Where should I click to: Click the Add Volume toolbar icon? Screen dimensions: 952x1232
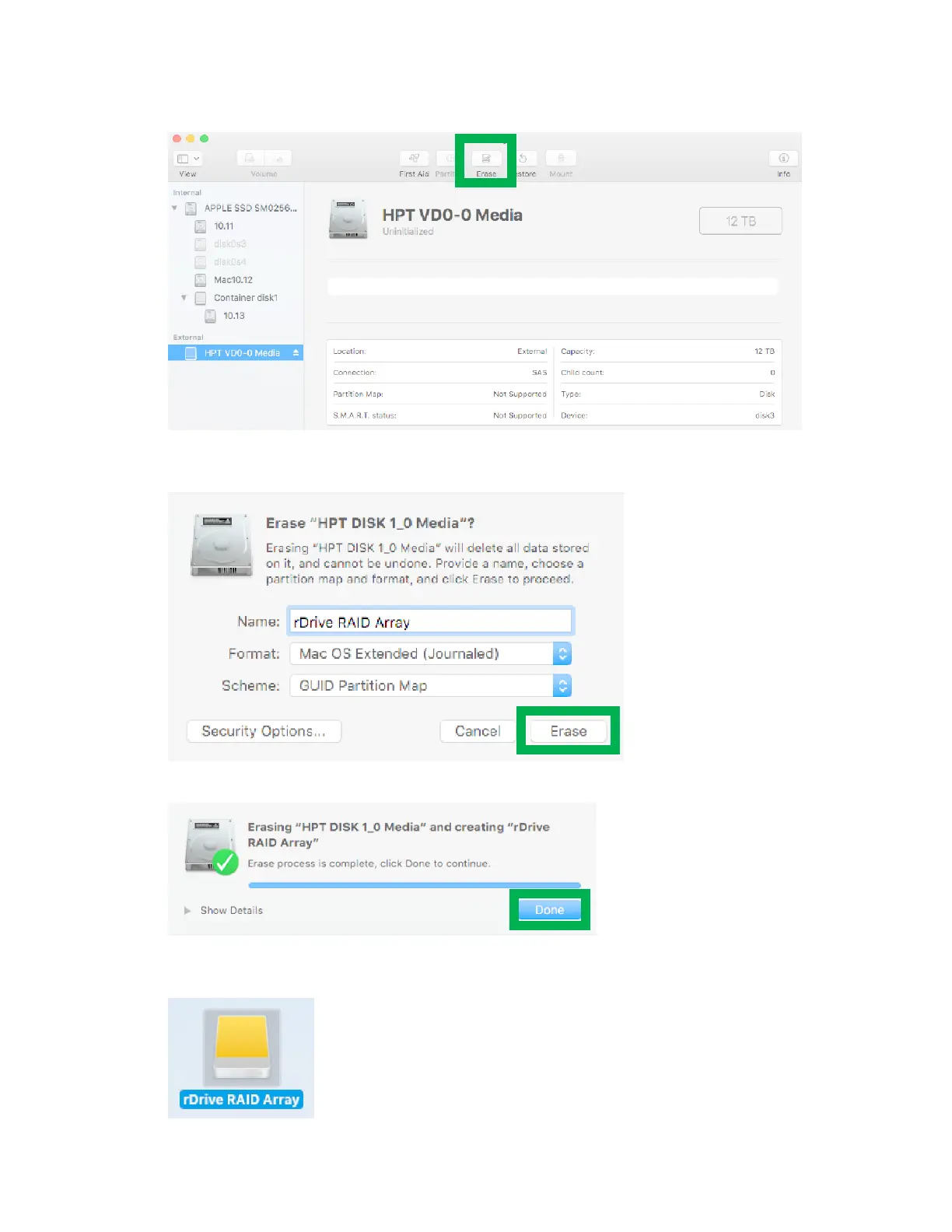250,158
